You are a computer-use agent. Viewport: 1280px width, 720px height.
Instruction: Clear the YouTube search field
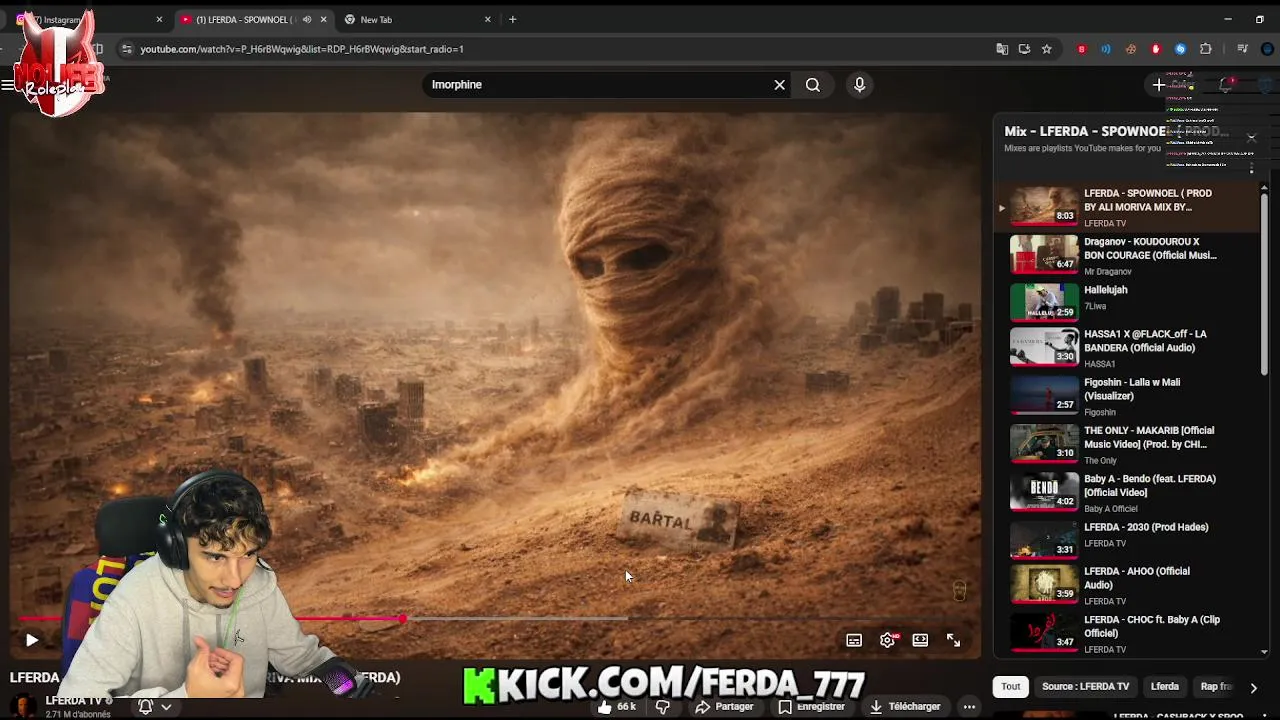[x=780, y=85]
